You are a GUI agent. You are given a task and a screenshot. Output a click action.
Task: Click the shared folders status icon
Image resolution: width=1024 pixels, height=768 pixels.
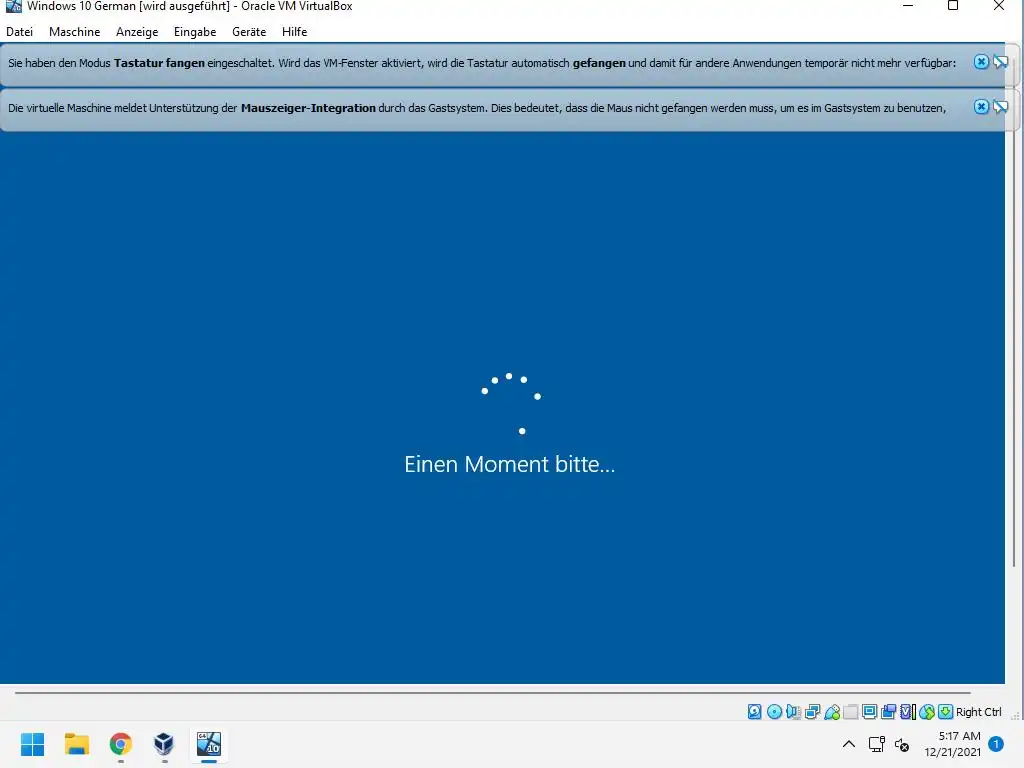coord(850,712)
